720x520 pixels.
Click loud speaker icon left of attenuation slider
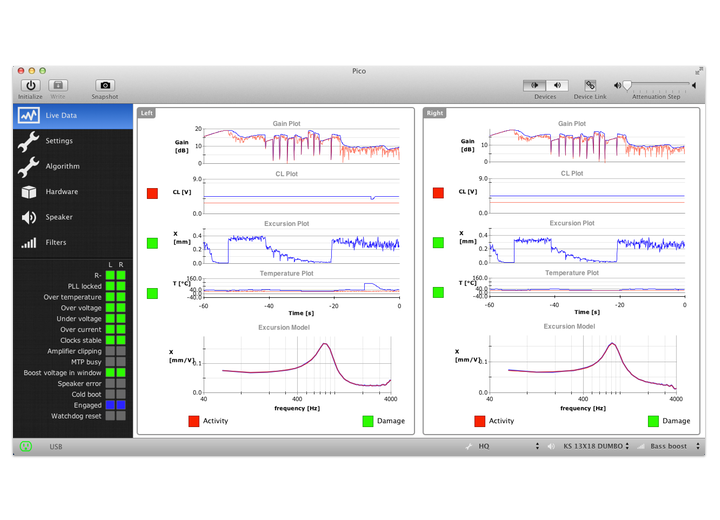click(617, 85)
